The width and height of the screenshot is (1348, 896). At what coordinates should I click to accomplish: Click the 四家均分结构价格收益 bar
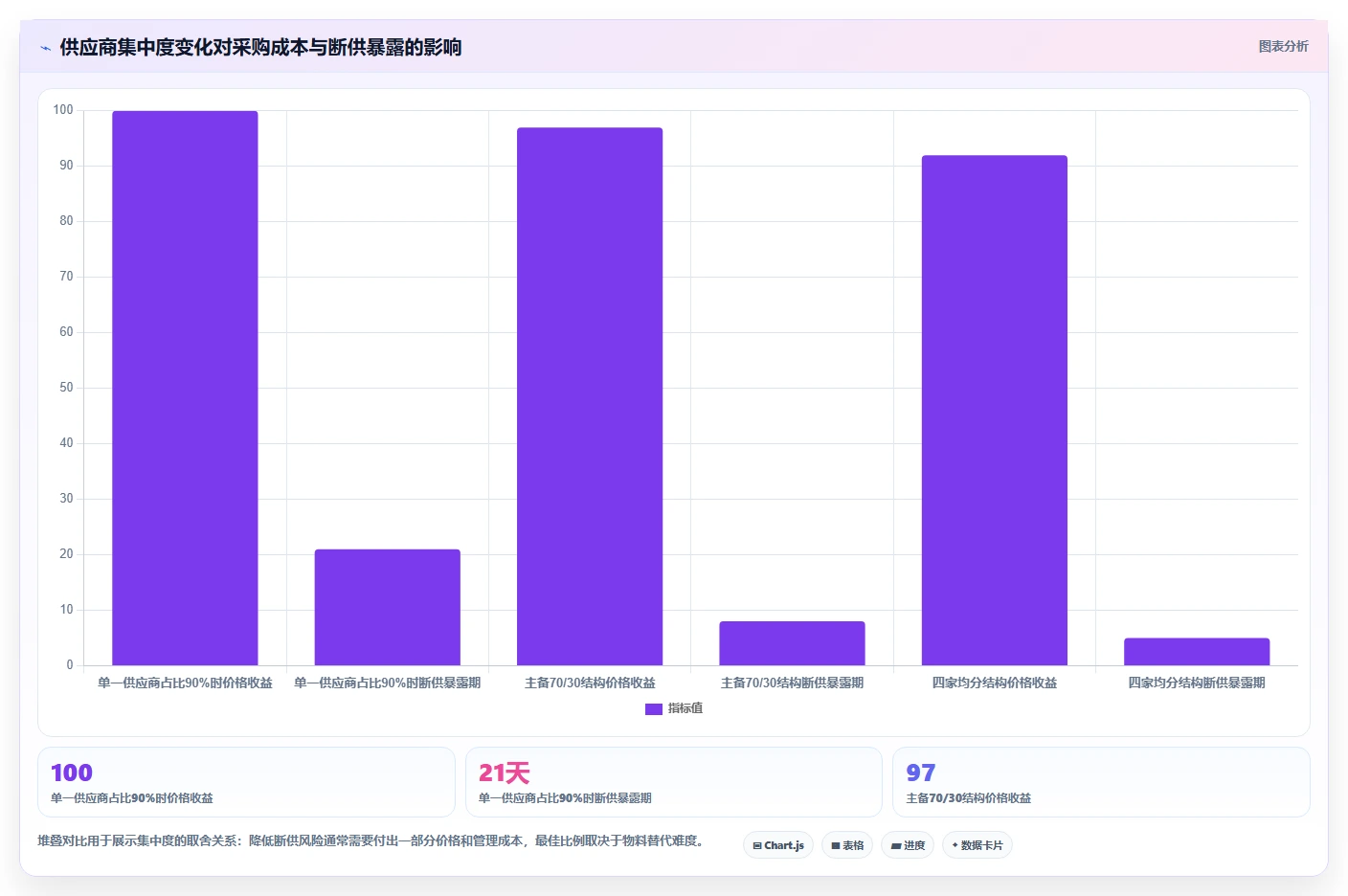[995, 410]
